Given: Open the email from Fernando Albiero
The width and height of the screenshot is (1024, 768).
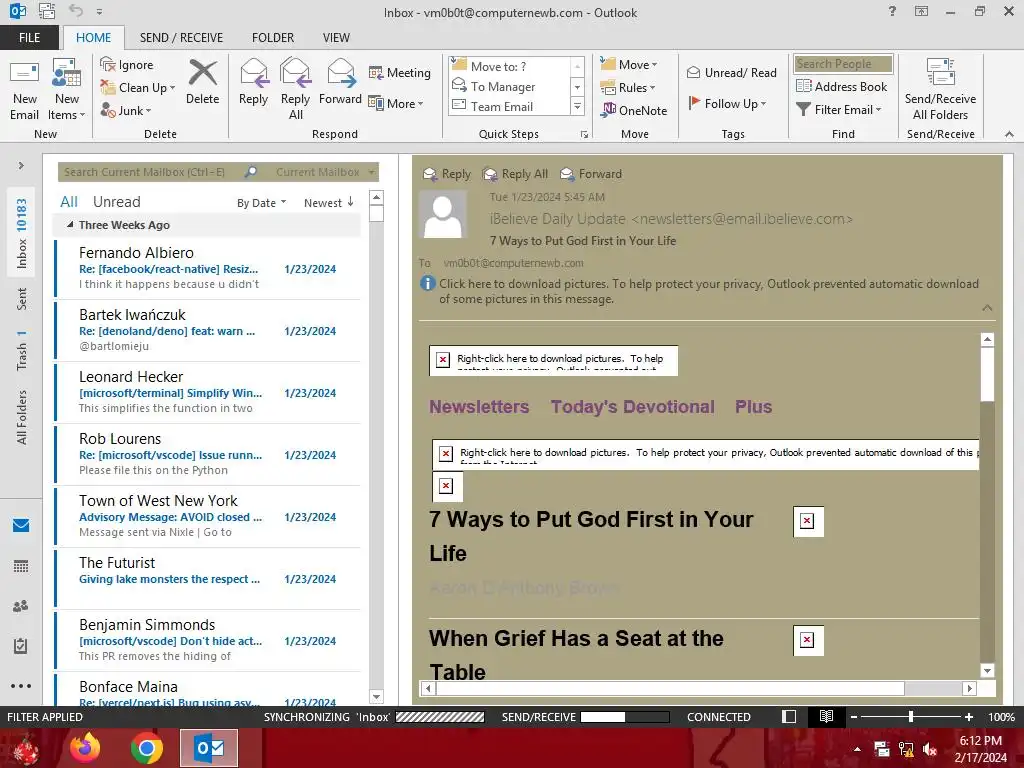Looking at the screenshot, I should (x=208, y=268).
